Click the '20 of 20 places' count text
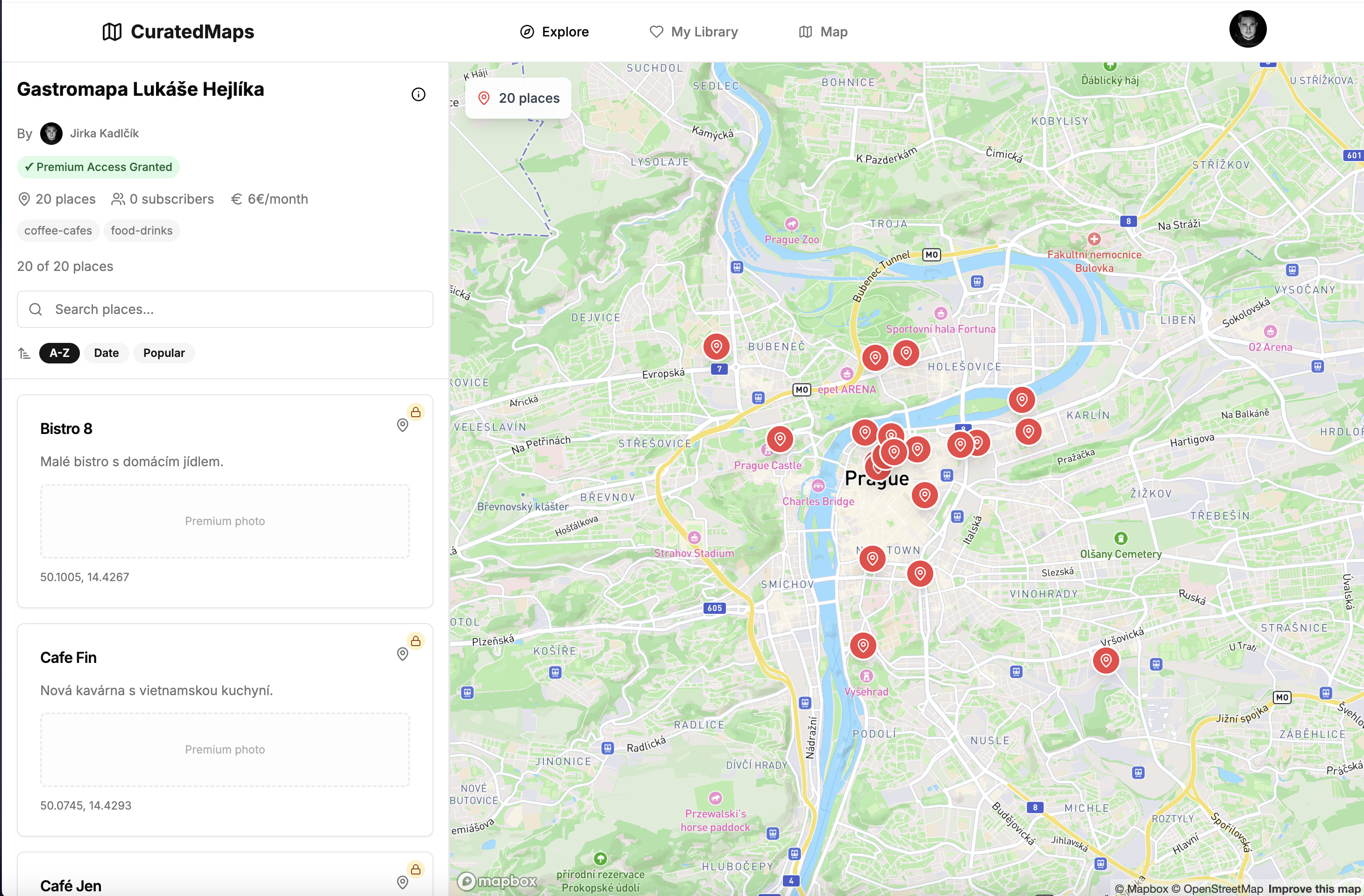 point(65,267)
